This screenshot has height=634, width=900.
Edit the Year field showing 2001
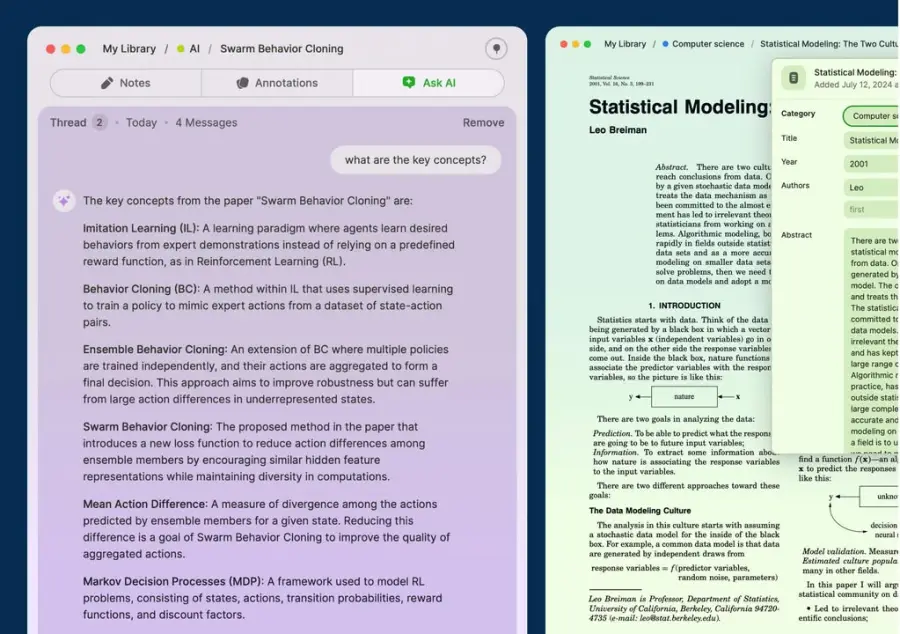pyautogui.click(x=871, y=164)
